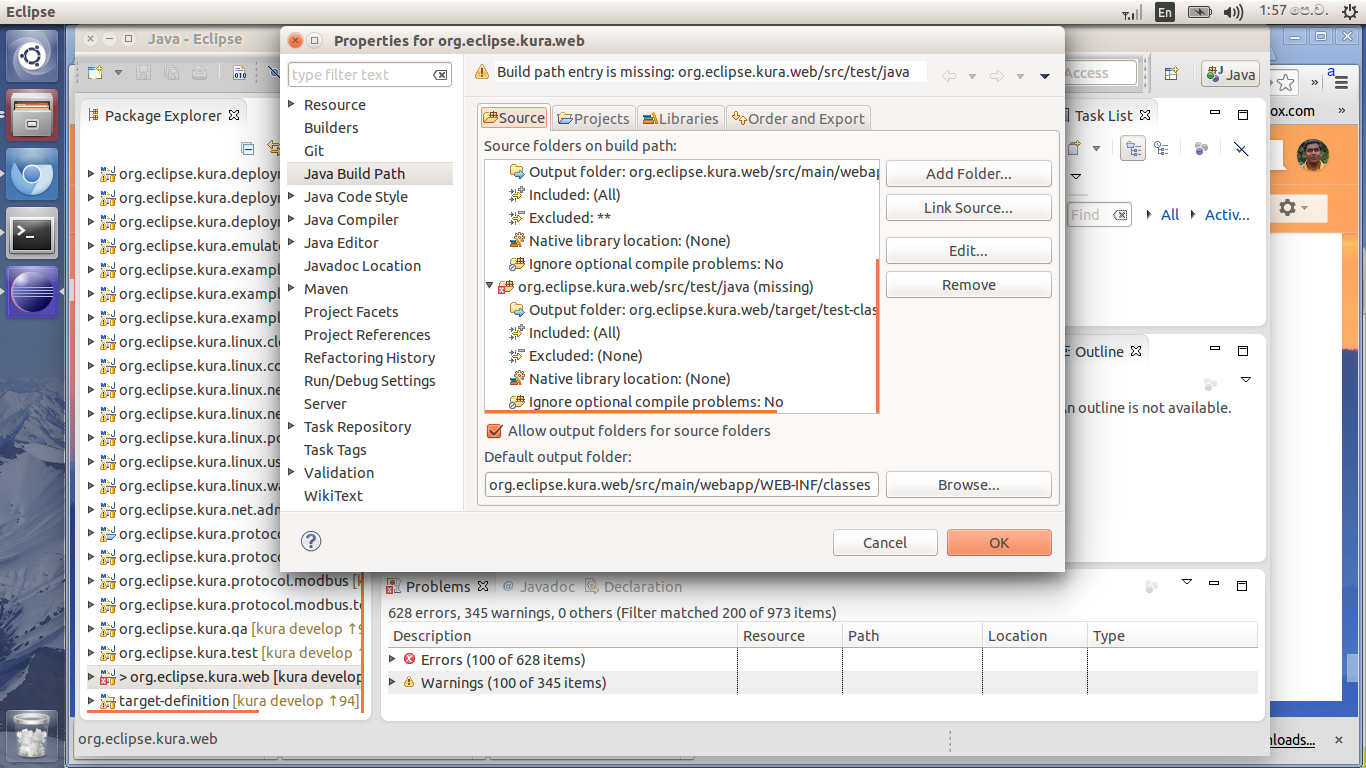Image resolution: width=1366 pixels, height=768 pixels.
Task: Click the Remove button
Action: point(968,285)
